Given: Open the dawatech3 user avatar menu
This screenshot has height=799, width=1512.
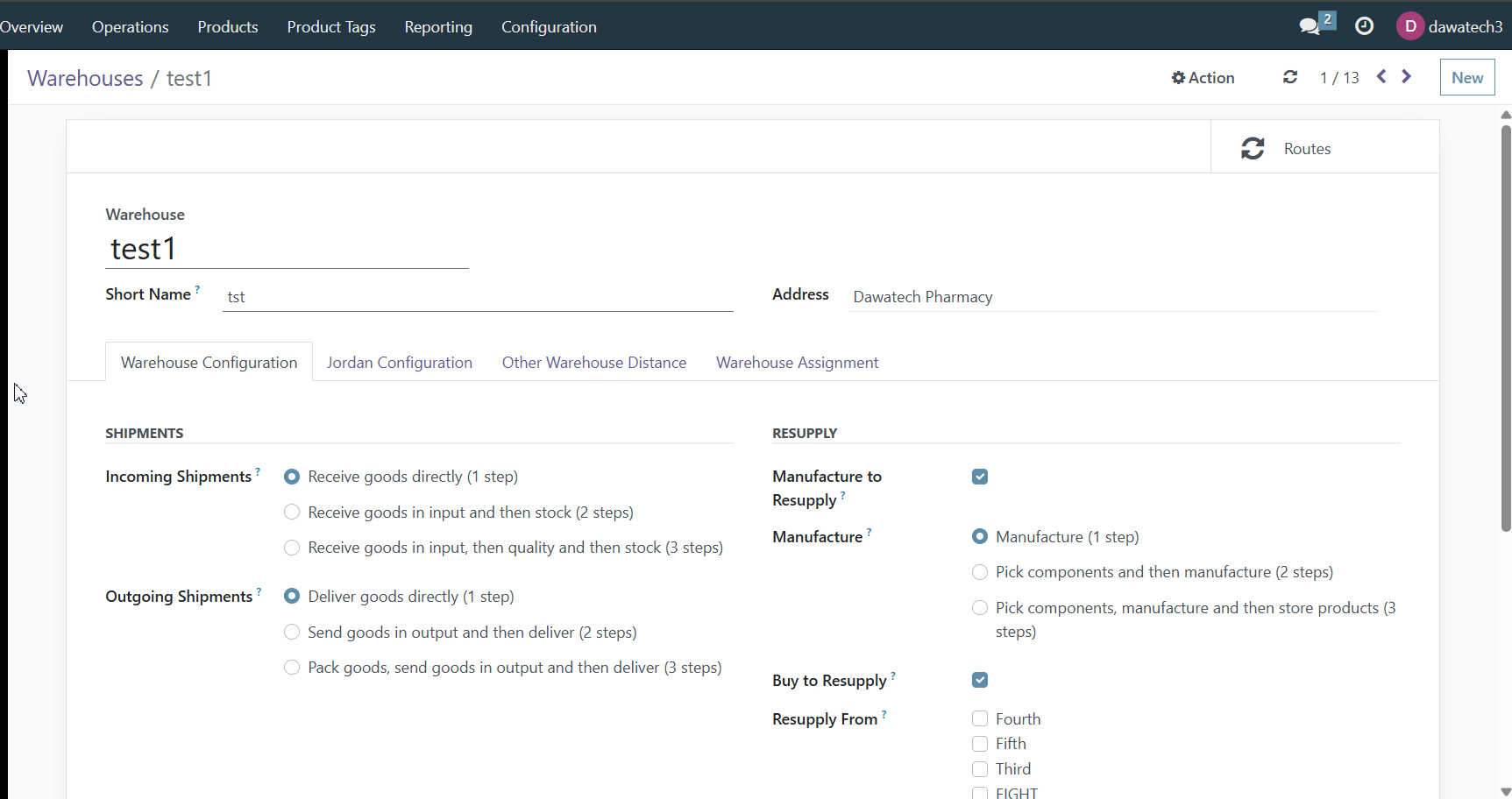Looking at the screenshot, I should [x=1409, y=26].
